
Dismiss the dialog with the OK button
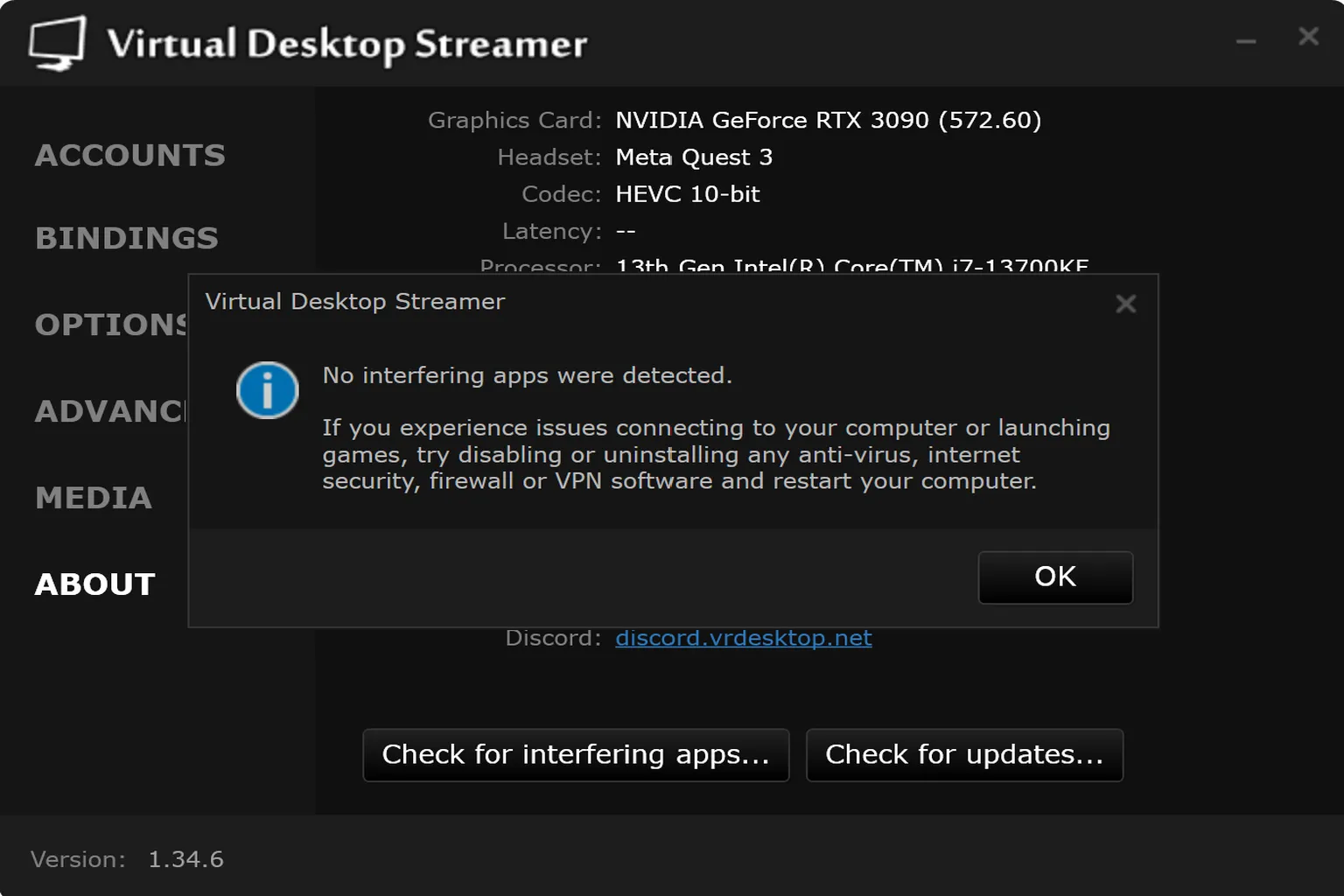click(x=1054, y=577)
